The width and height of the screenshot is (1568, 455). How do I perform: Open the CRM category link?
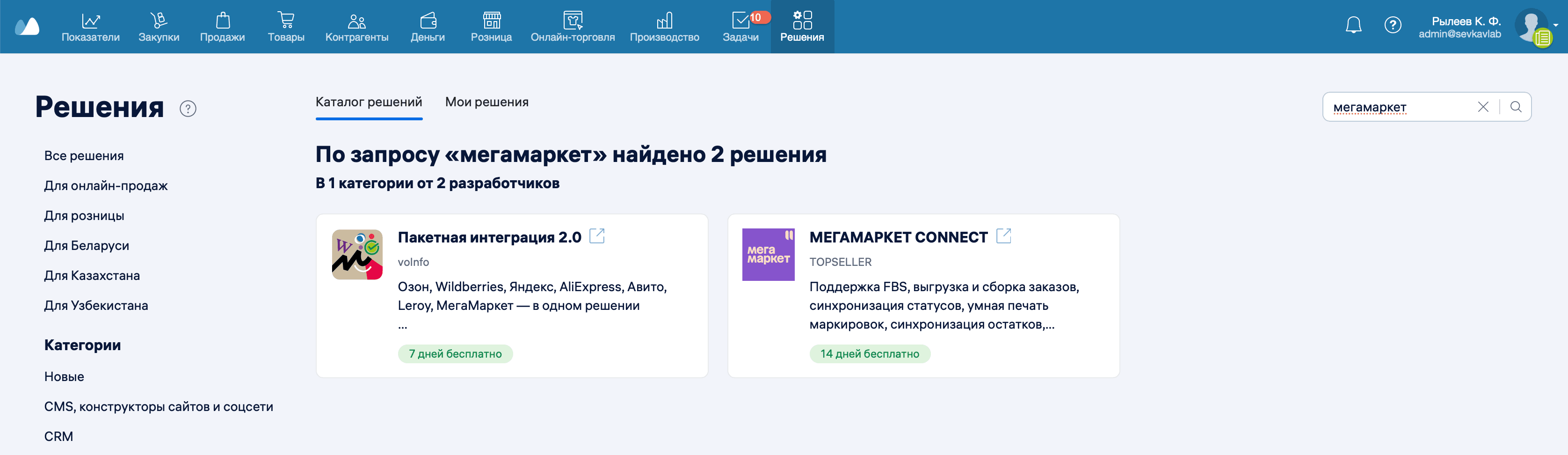[x=58, y=435]
